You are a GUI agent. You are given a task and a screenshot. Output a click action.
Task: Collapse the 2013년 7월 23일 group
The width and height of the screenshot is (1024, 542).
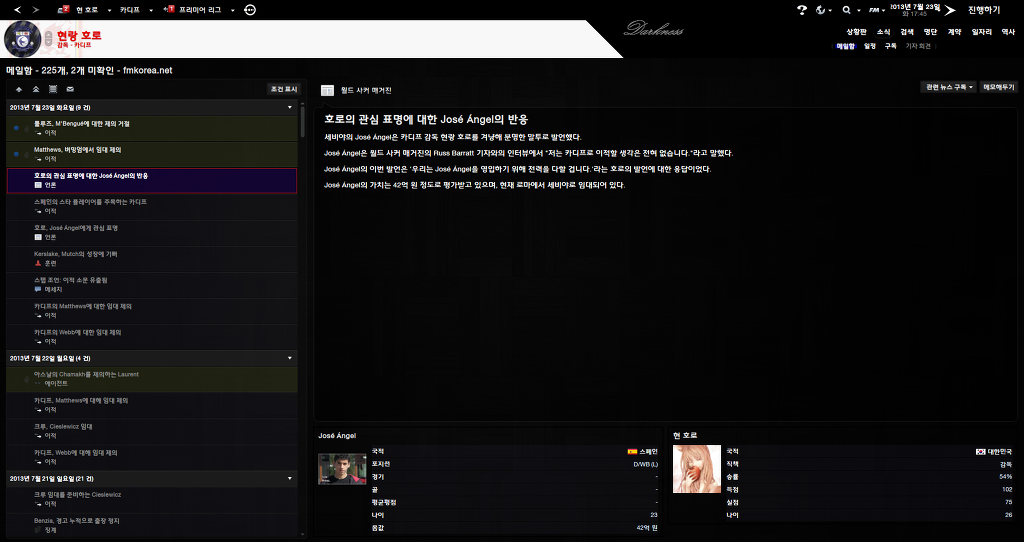pos(290,107)
